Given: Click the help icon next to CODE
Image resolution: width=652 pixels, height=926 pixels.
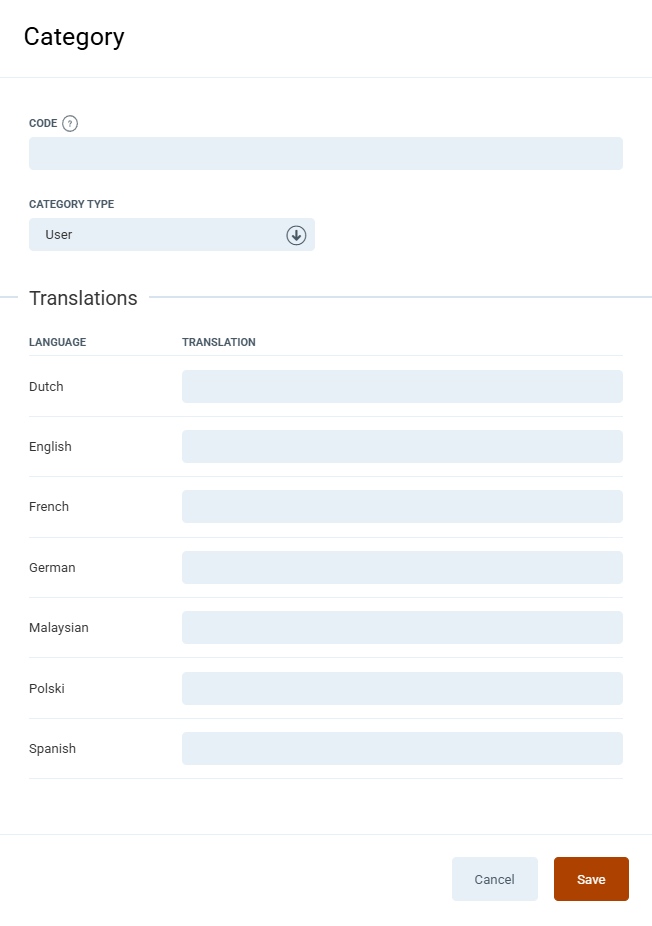Looking at the screenshot, I should pos(70,124).
